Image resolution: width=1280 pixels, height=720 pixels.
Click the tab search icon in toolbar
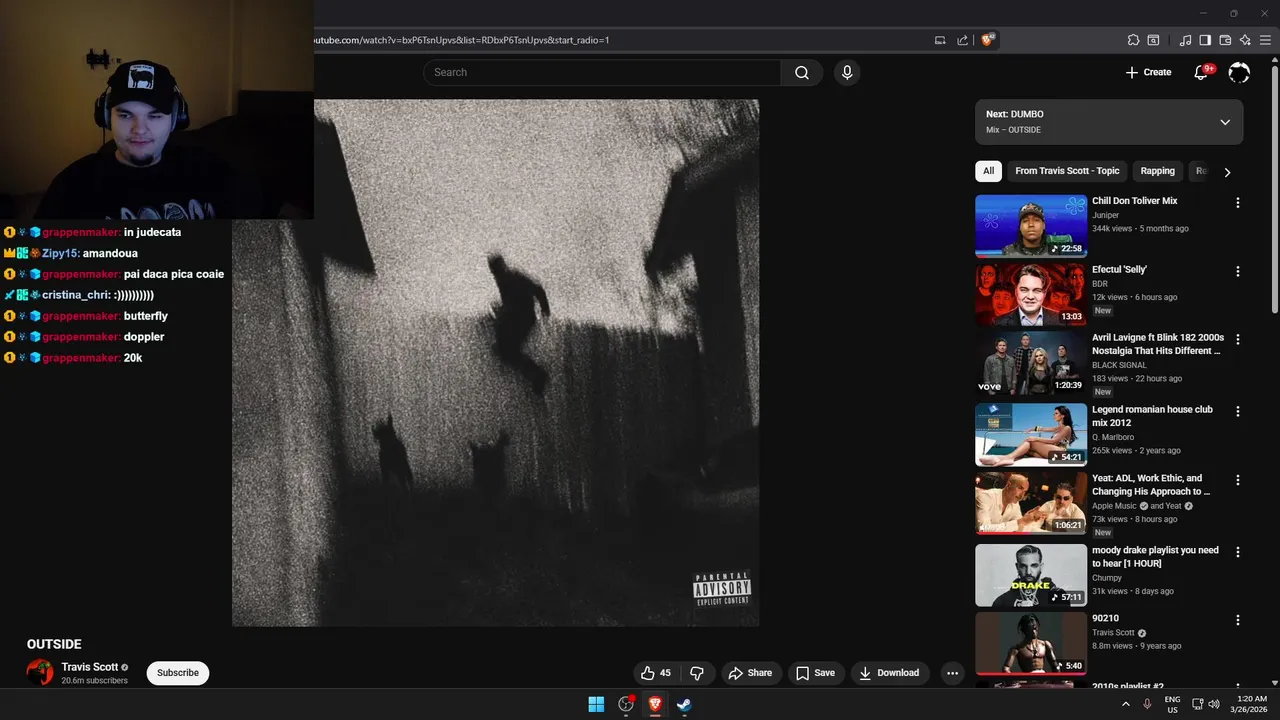(x=1153, y=40)
